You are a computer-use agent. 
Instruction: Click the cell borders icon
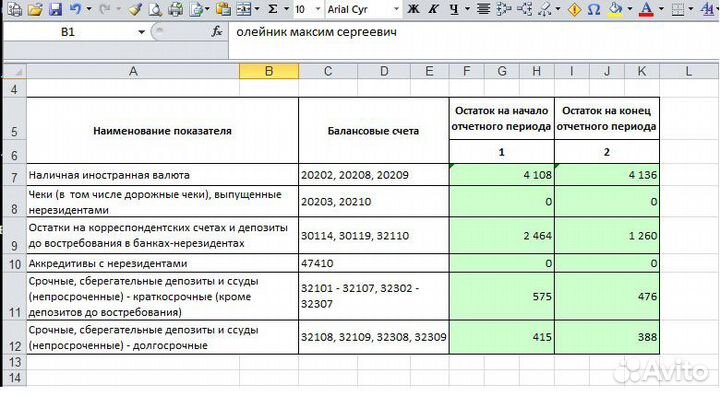coord(678,9)
